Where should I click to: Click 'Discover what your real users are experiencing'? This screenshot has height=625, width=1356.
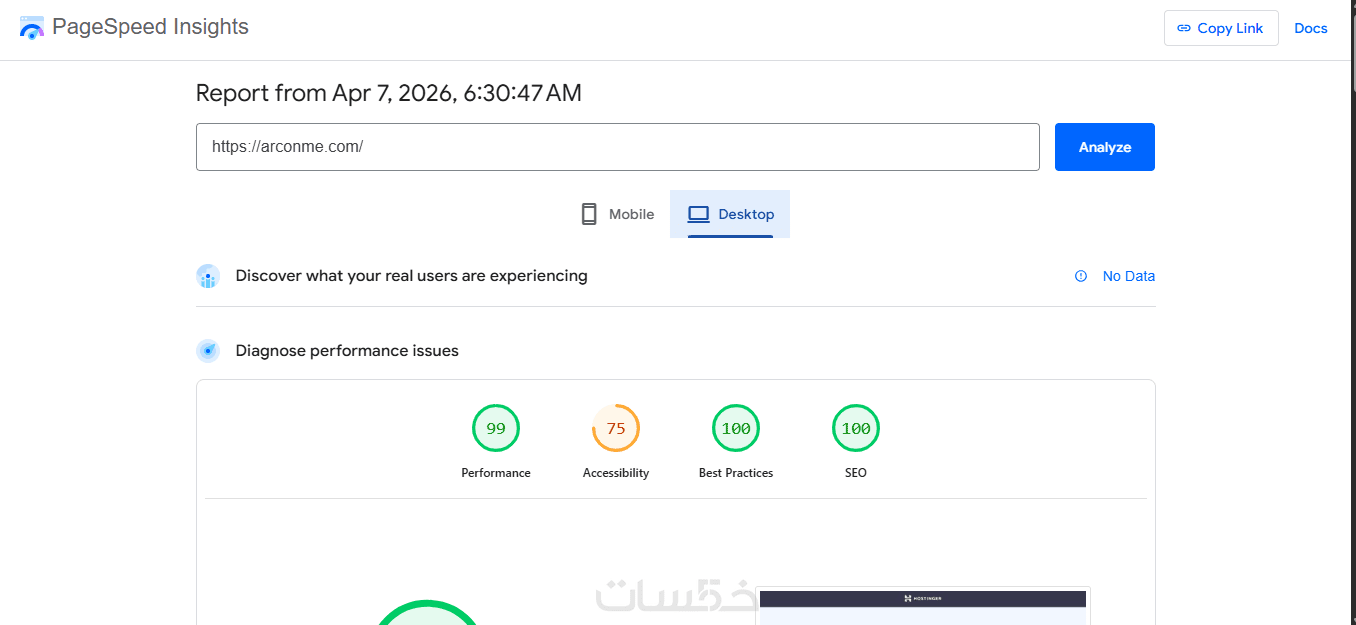[x=411, y=275]
